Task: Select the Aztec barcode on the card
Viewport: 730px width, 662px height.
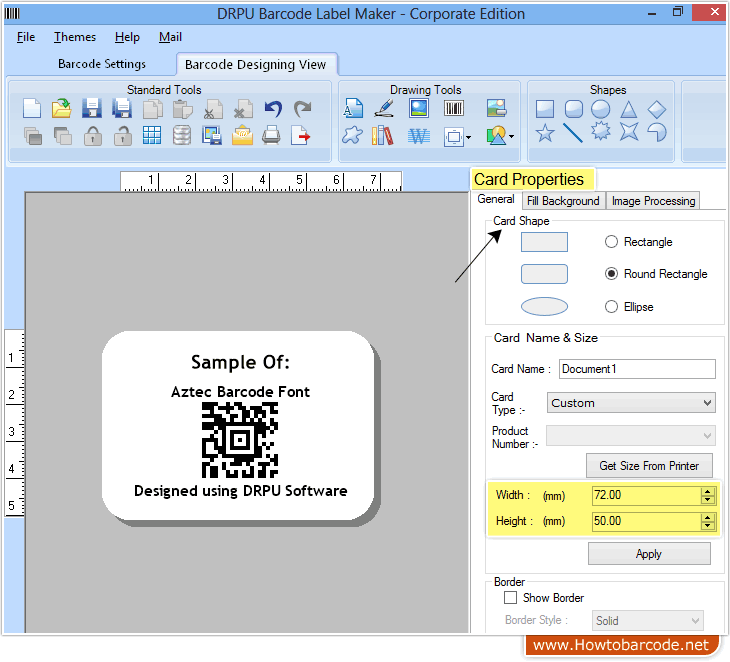Action: tap(240, 440)
